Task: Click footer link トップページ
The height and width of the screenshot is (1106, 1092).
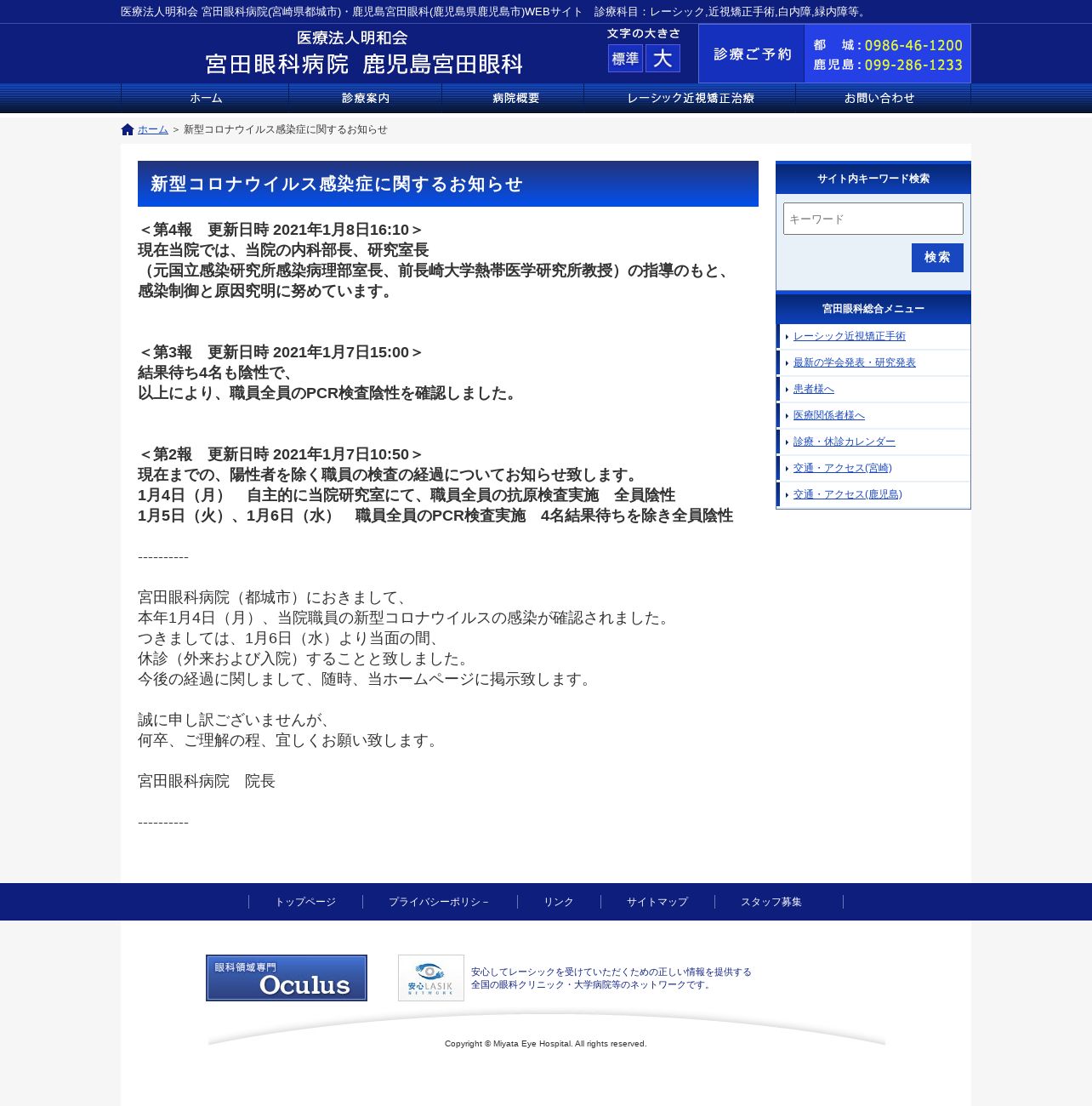Action: click(x=305, y=902)
